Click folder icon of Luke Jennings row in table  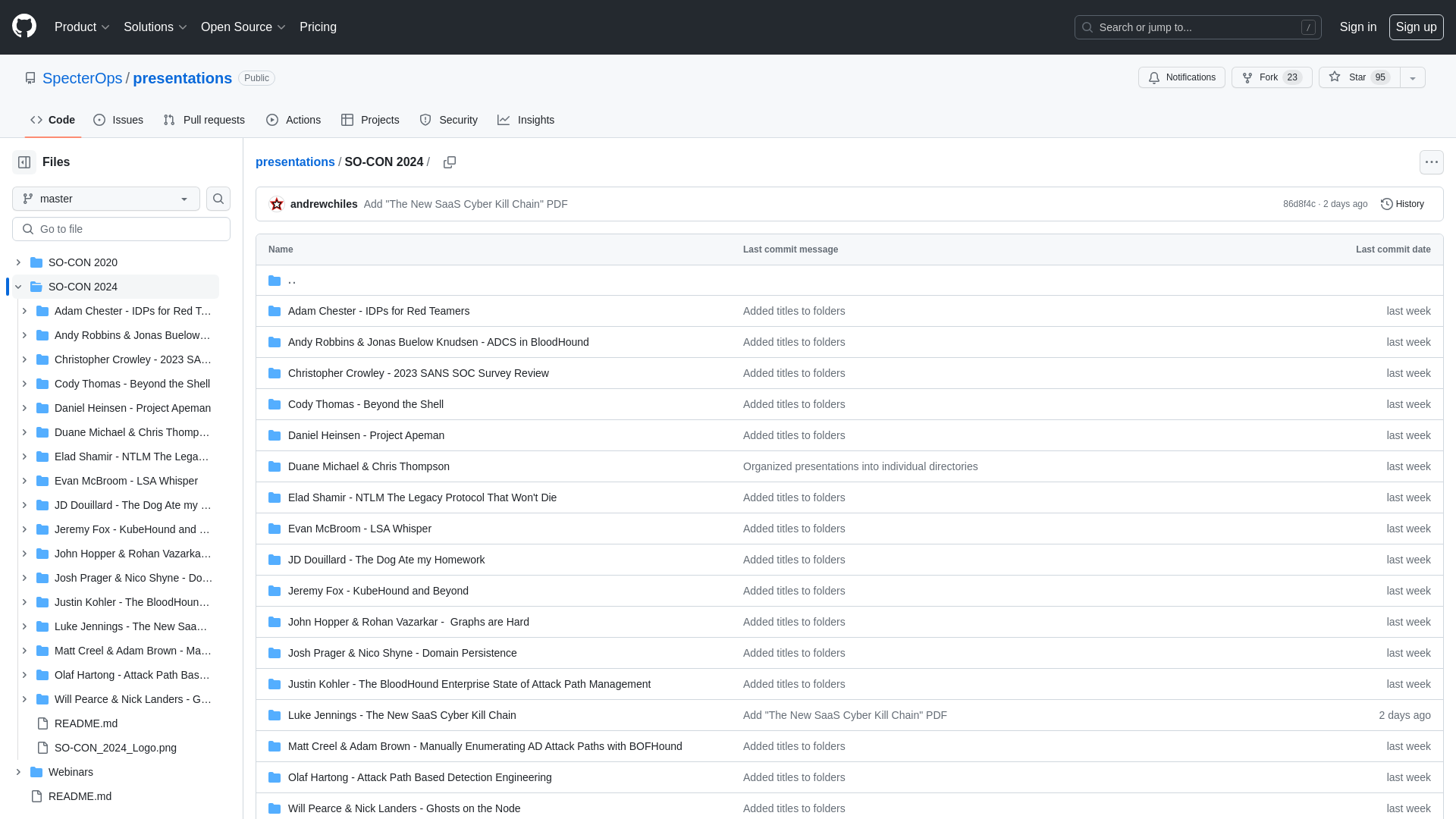(275, 715)
